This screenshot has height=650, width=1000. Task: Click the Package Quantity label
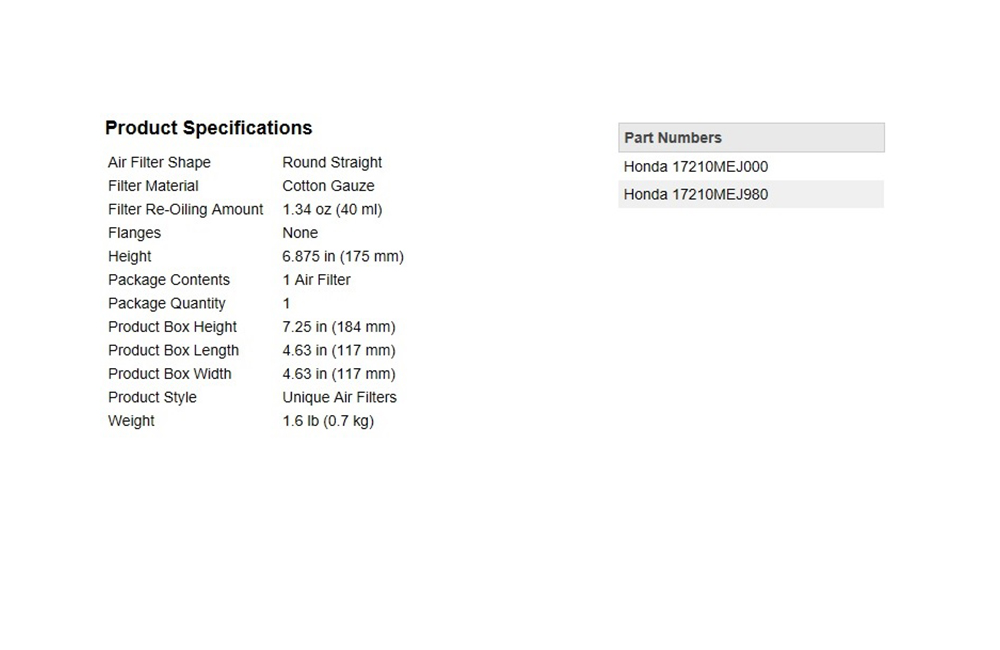pos(167,303)
